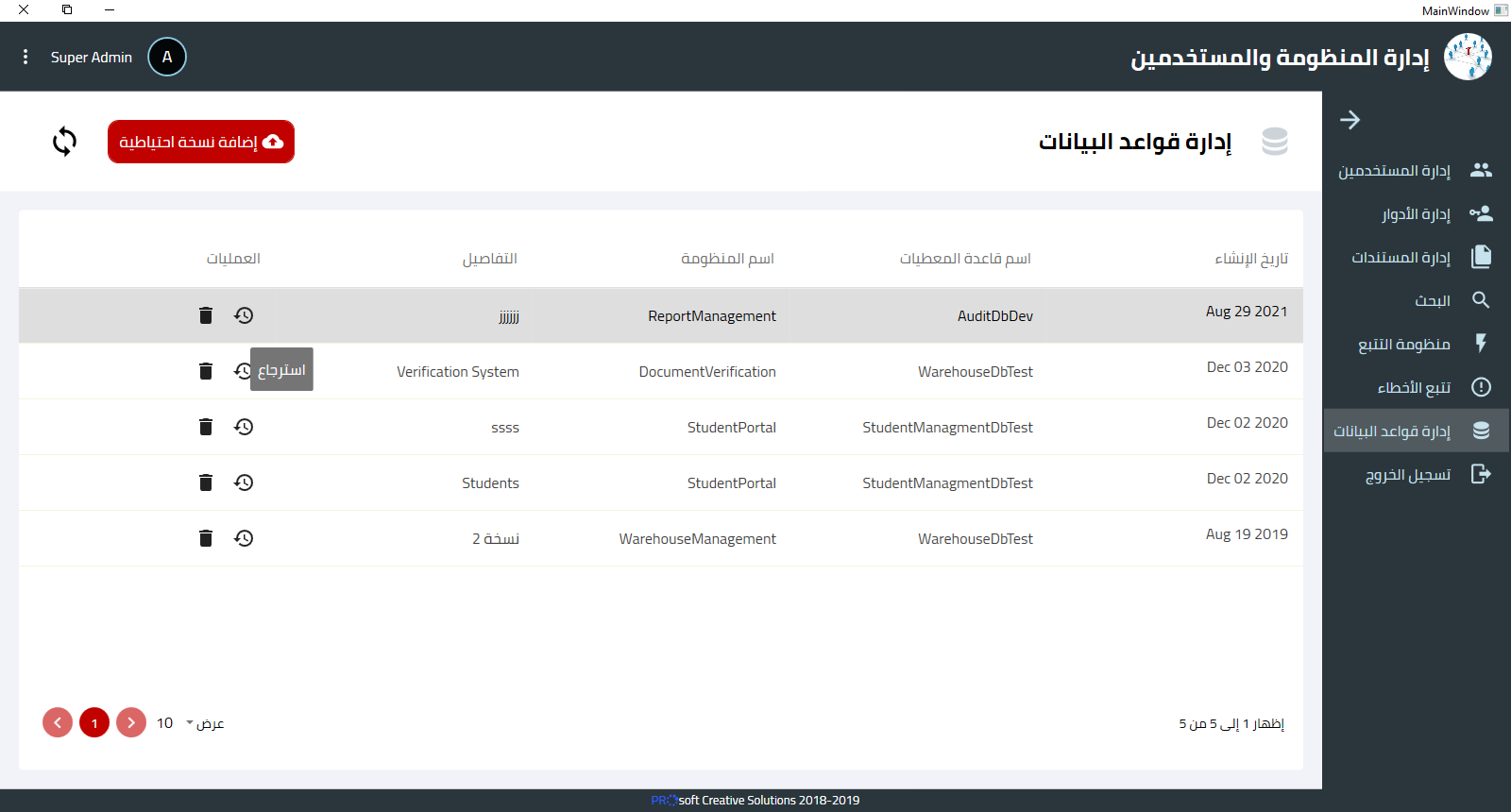Viewport: 1511px width, 812px height.
Task: Click the العمليات column header
Action: tap(233, 259)
